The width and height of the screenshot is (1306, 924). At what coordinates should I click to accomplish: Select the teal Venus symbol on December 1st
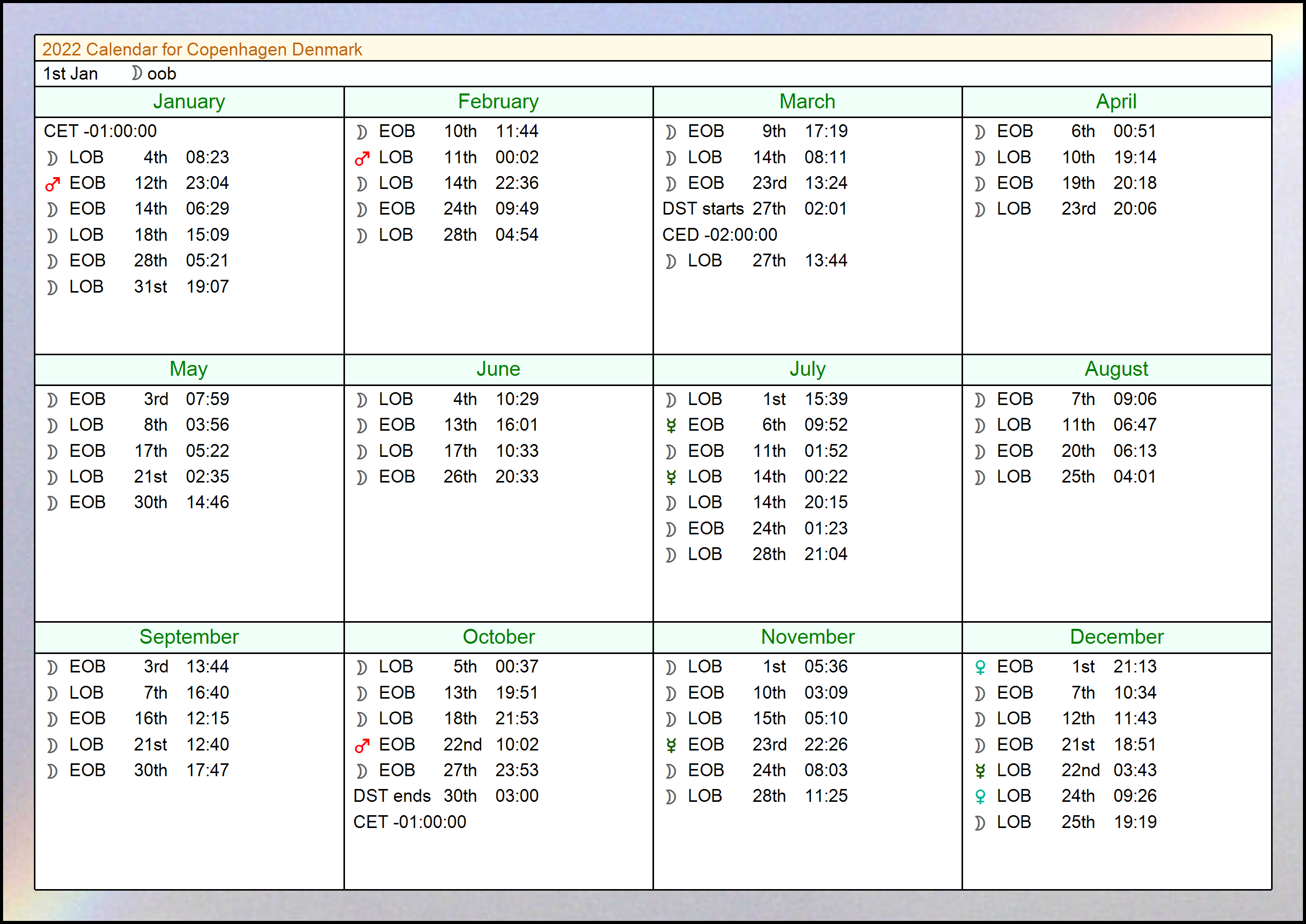980,667
